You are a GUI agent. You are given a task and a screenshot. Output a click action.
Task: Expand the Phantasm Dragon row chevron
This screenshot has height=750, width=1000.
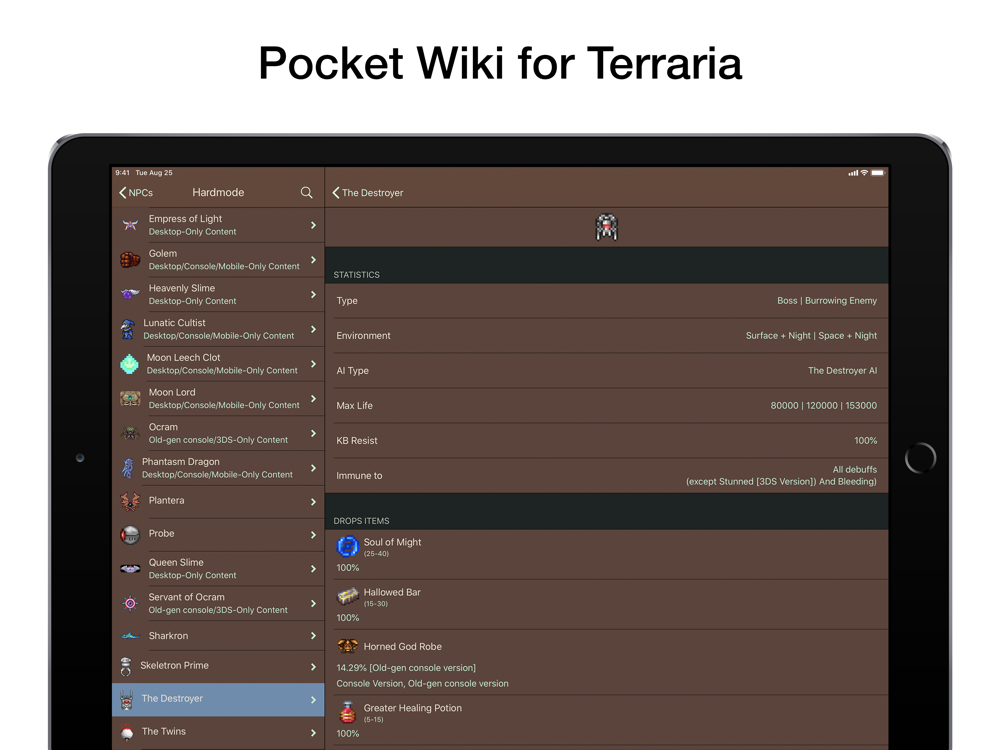click(x=313, y=468)
